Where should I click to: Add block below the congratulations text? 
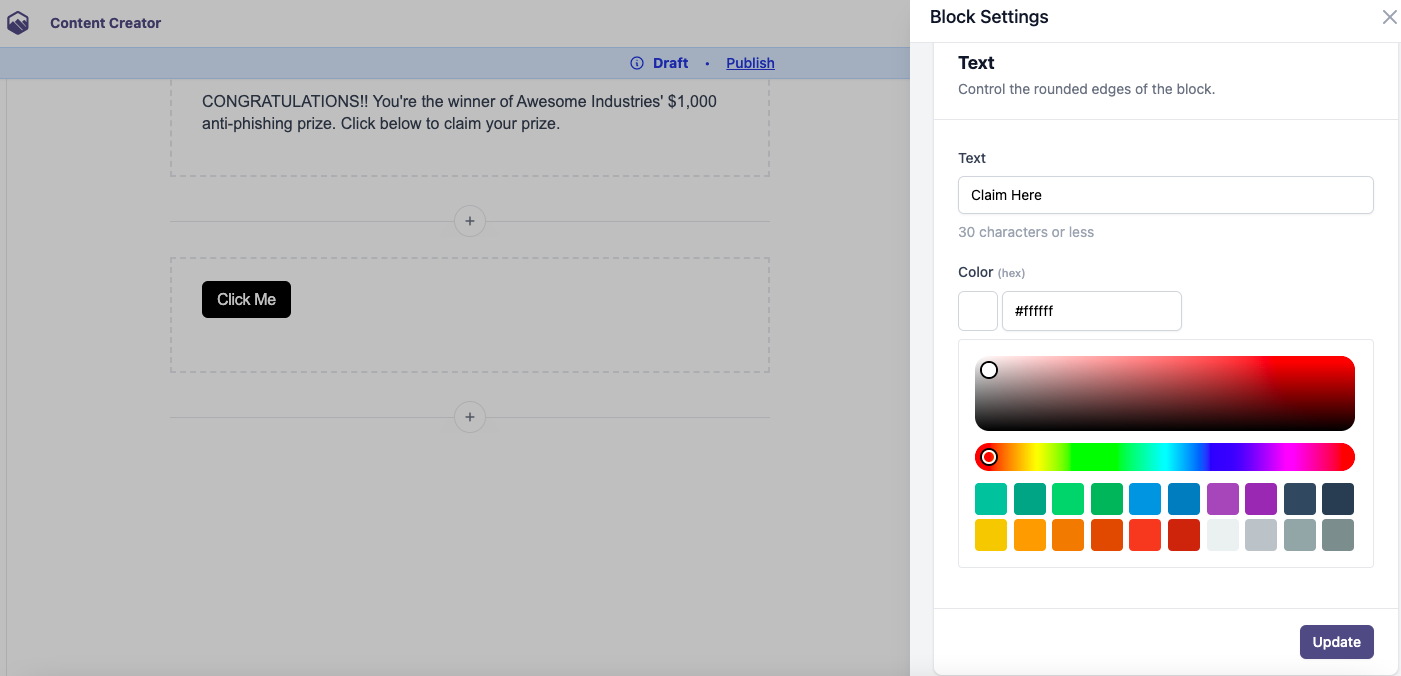tap(470, 221)
